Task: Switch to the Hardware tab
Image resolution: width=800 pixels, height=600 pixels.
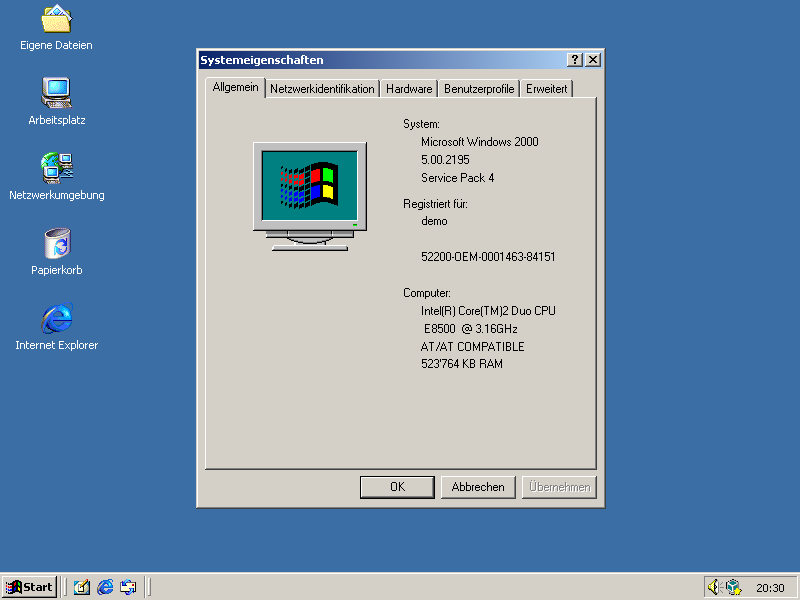Action: tap(409, 89)
